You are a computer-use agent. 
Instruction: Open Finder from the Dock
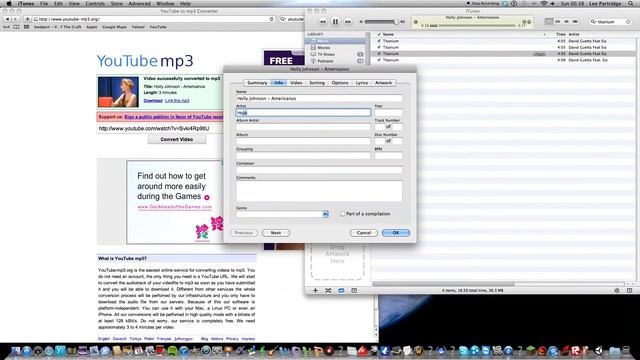pyautogui.click(x=16, y=350)
